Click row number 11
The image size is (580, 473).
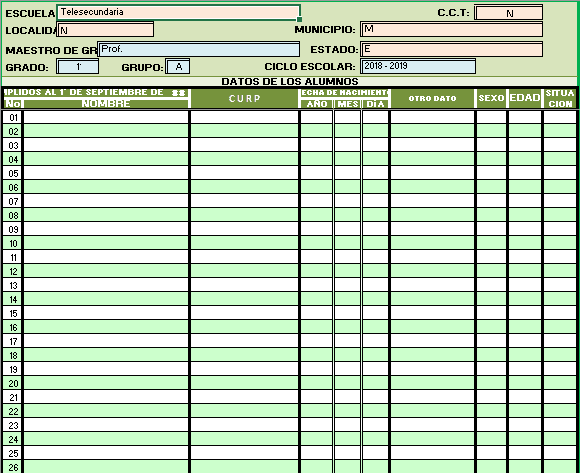13,257
